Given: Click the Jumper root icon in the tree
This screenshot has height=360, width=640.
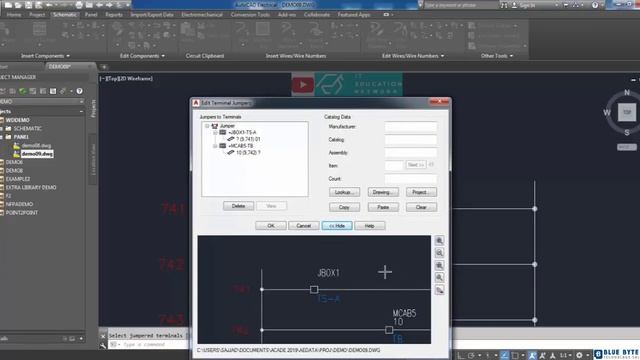Looking at the screenshot, I should [215, 126].
